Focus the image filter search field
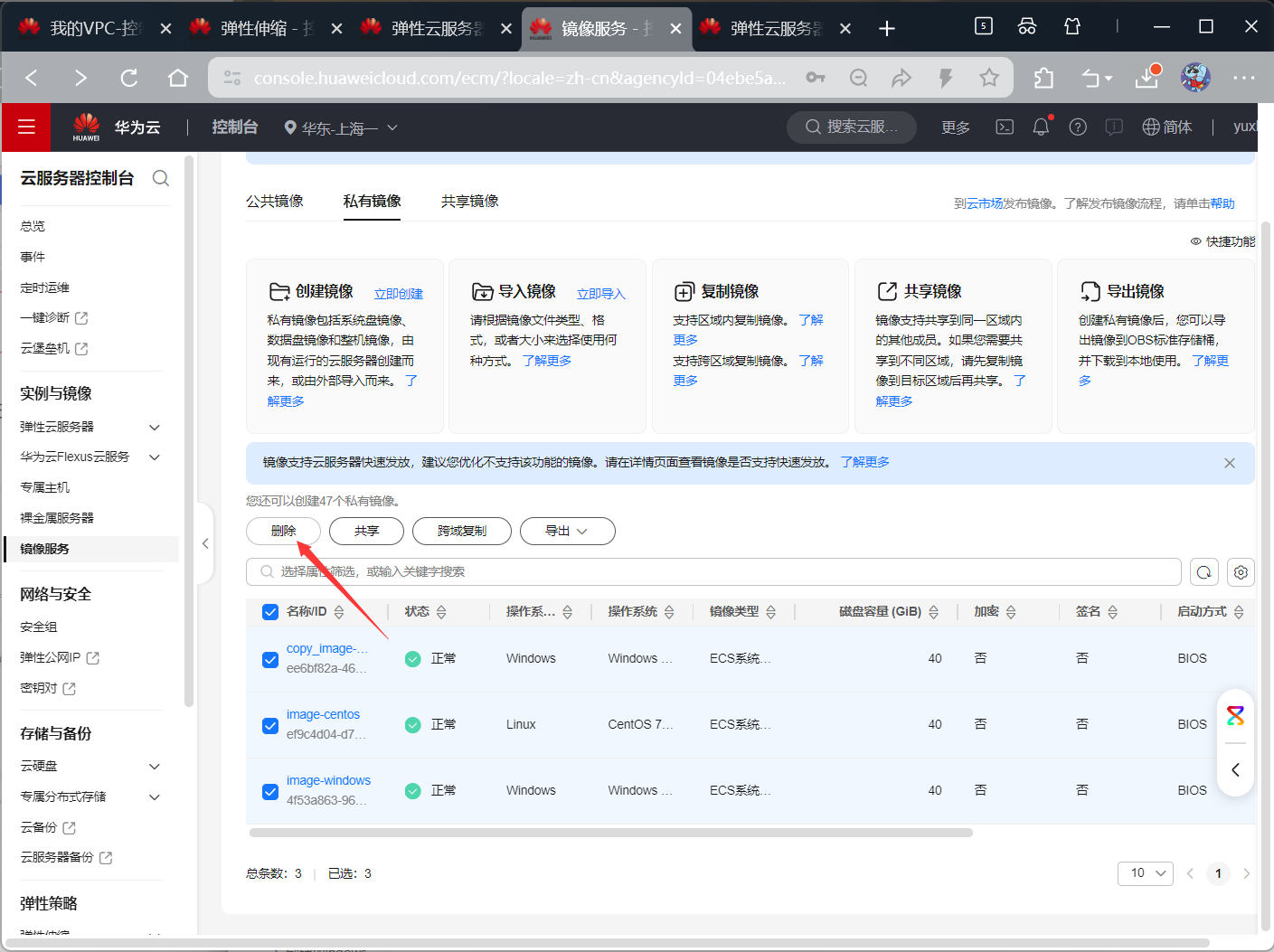The height and width of the screenshot is (952, 1274). coord(713,572)
